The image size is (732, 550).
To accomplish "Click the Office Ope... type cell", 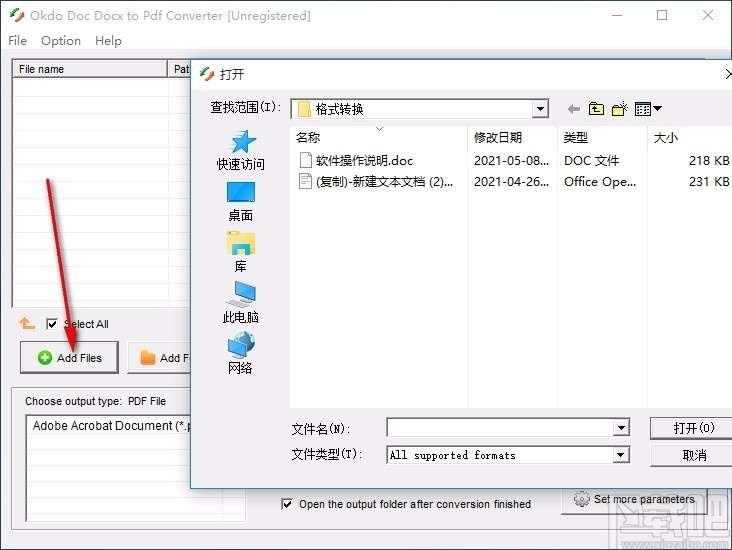I will click(600, 182).
